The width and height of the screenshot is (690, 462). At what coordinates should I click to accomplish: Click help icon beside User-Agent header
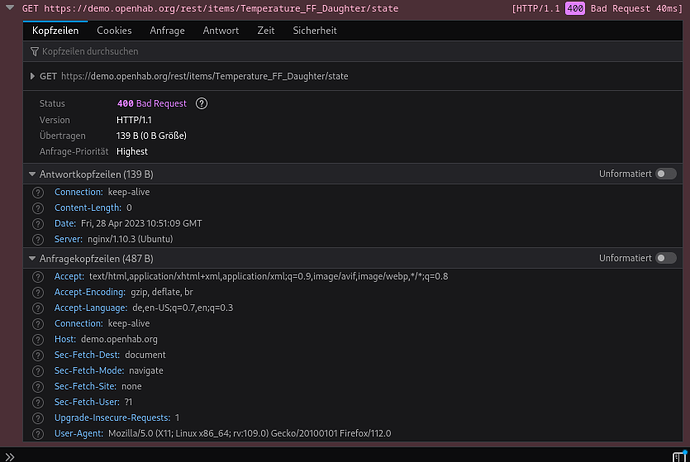tap(38, 433)
